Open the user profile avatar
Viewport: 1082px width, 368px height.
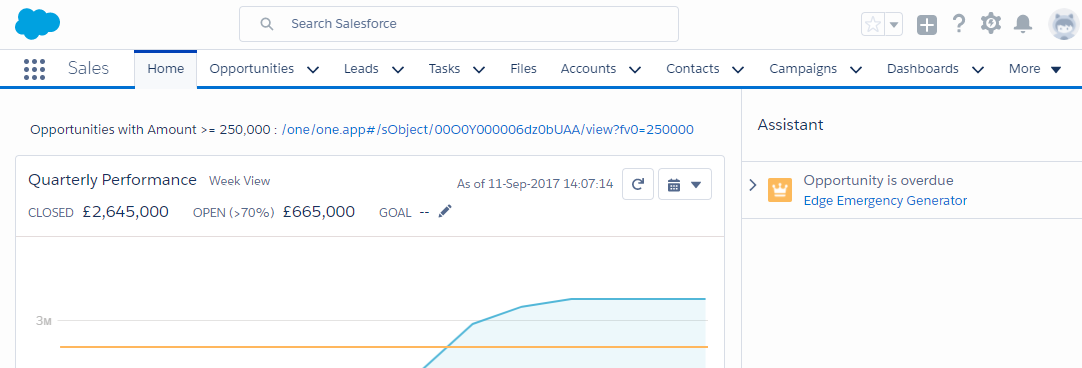click(x=1063, y=25)
